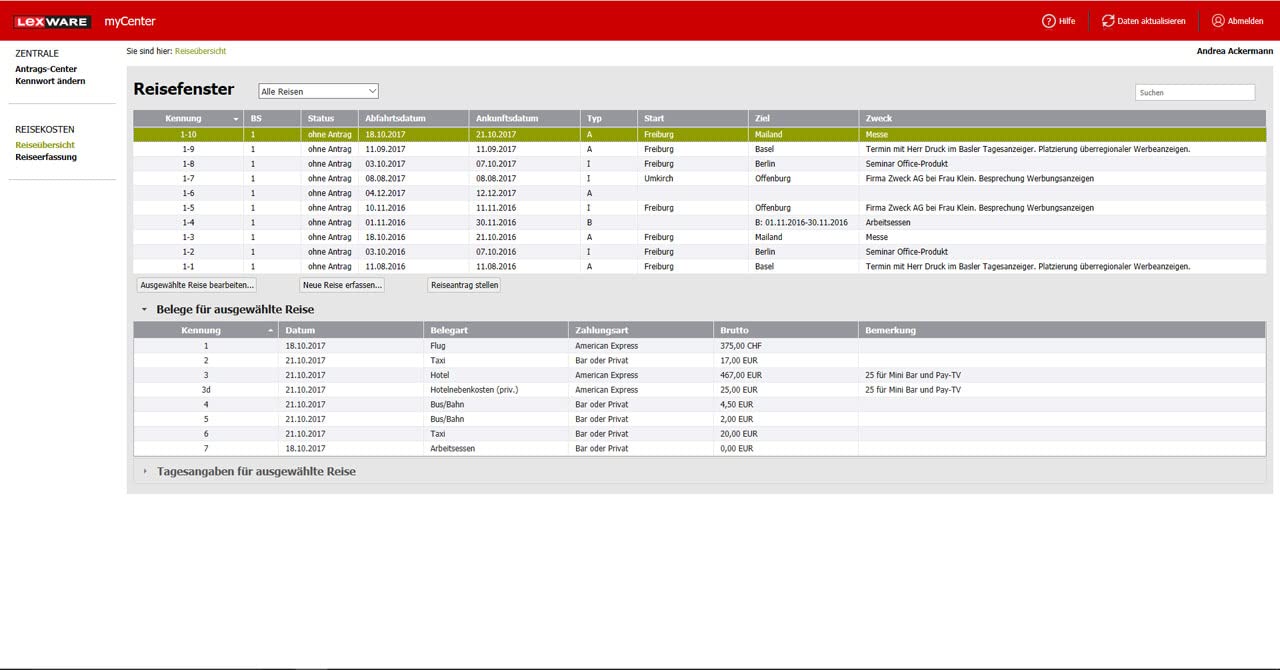
Task: Click the Hilfe link text
Action: pyautogui.click(x=1068, y=21)
